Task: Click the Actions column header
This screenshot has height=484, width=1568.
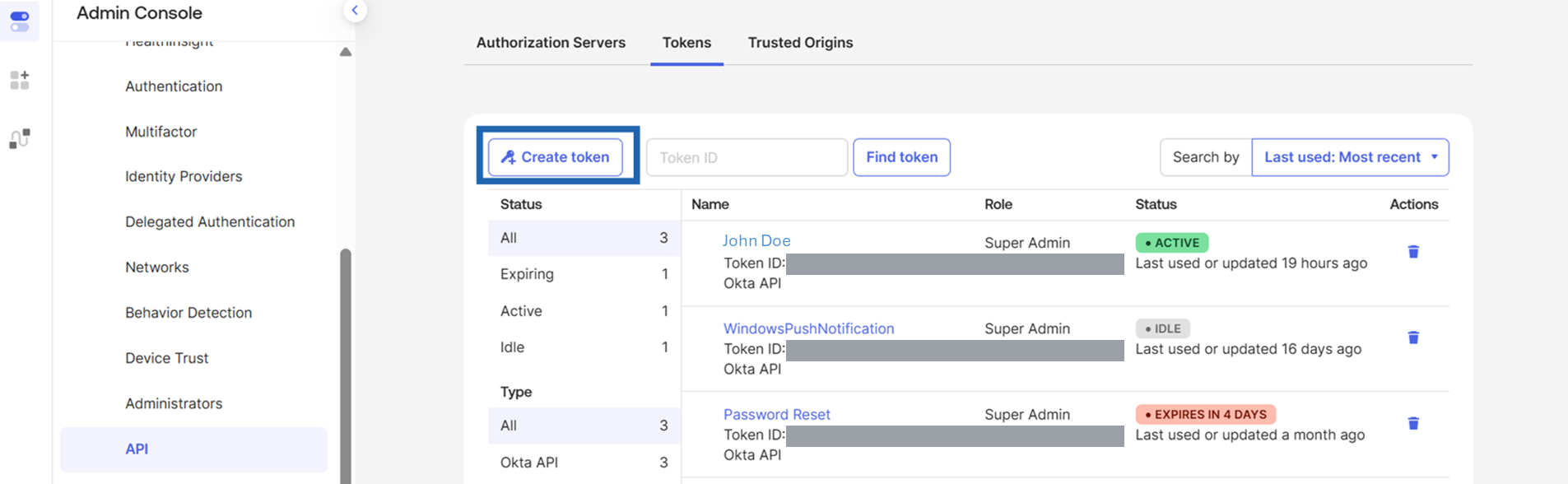Action: [x=1414, y=204]
